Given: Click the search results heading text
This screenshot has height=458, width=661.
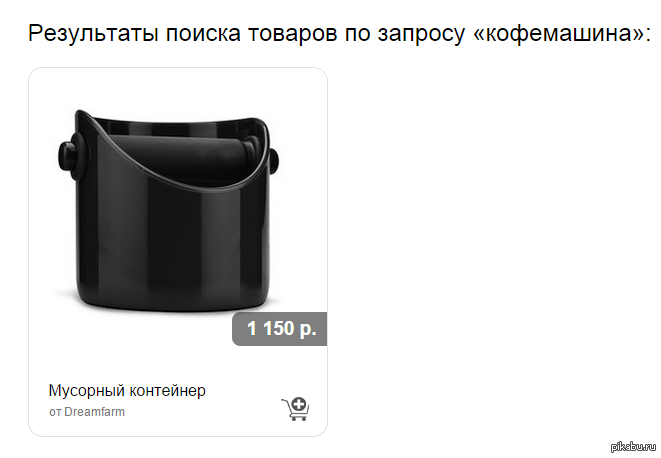Looking at the screenshot, I should pos(340,33).
